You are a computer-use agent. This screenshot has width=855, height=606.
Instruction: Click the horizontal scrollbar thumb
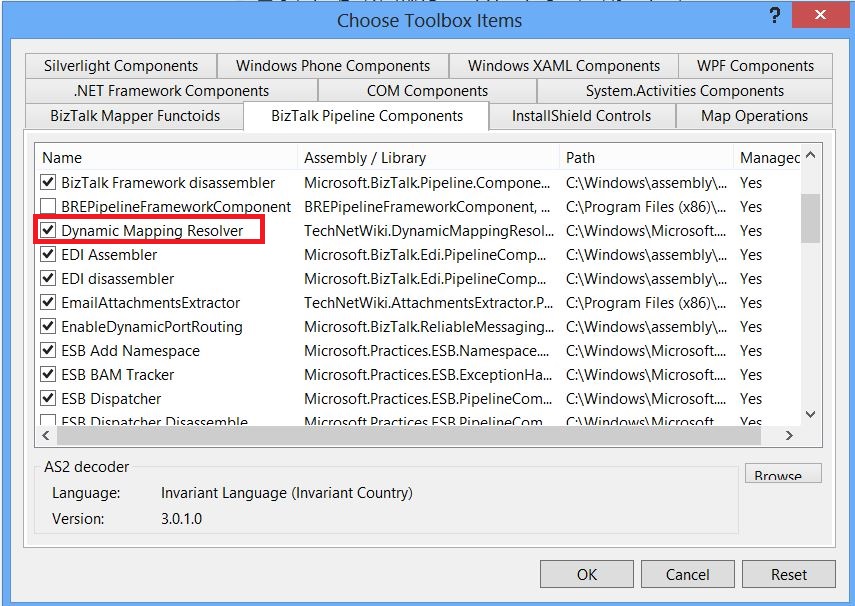pyautogui.click(x=408, y=435)
